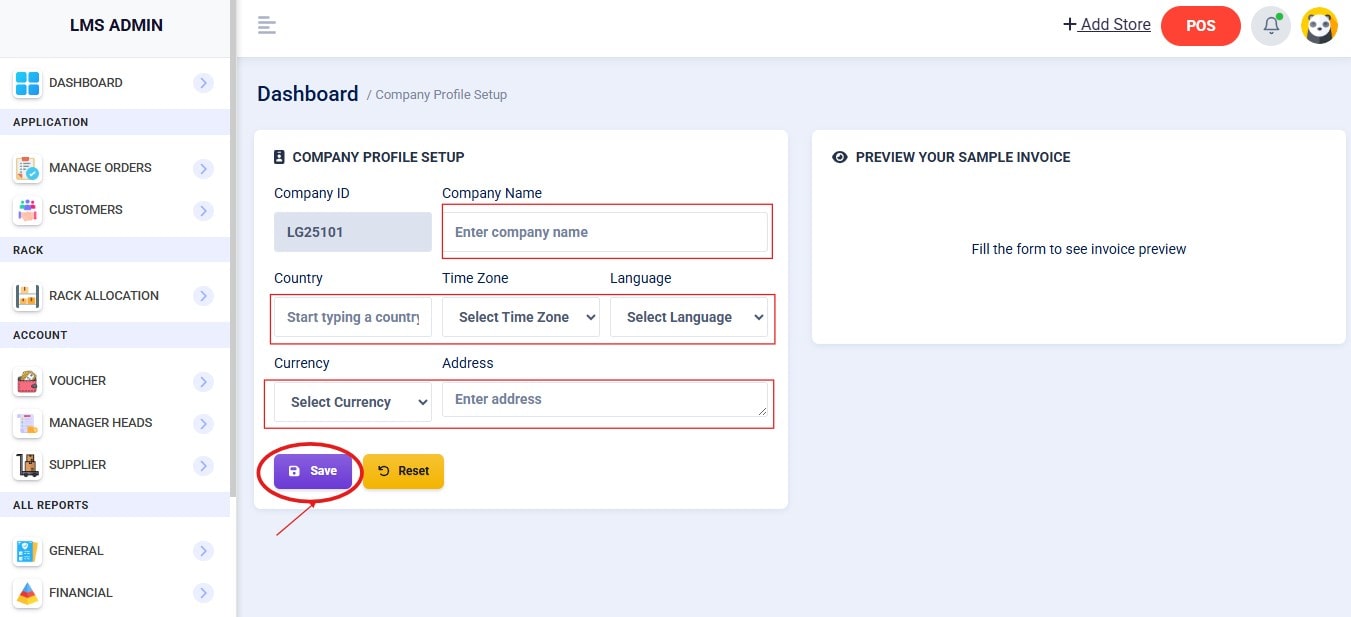Click the Customers sidebar icon
Screen dimensions: 1351x617
point(27,211)
